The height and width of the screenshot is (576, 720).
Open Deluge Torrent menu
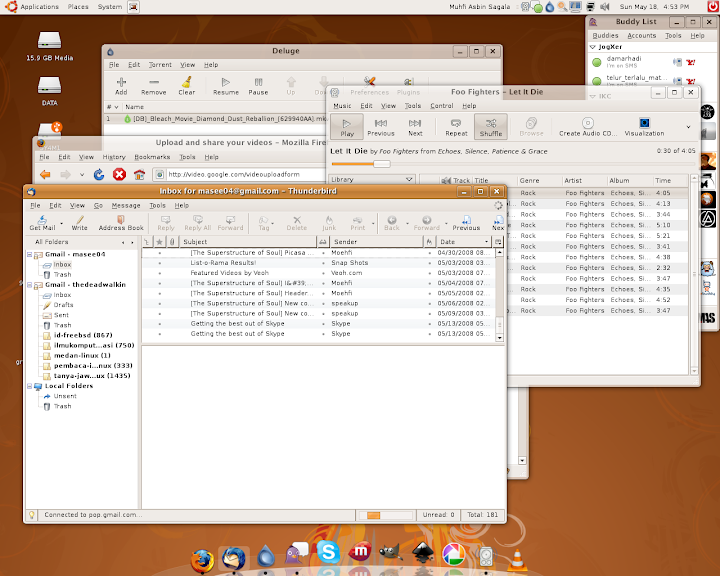click(160, 65)
